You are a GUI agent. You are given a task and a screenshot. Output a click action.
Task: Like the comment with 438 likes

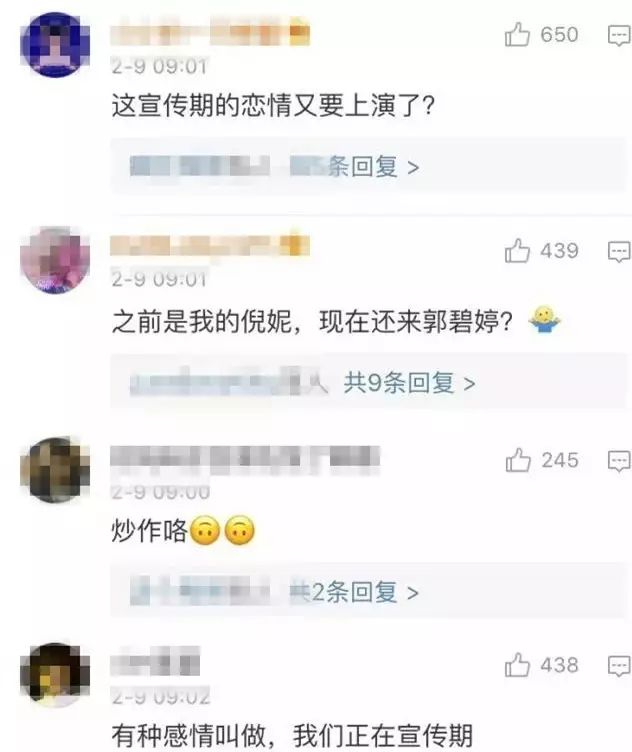[517, 665]
